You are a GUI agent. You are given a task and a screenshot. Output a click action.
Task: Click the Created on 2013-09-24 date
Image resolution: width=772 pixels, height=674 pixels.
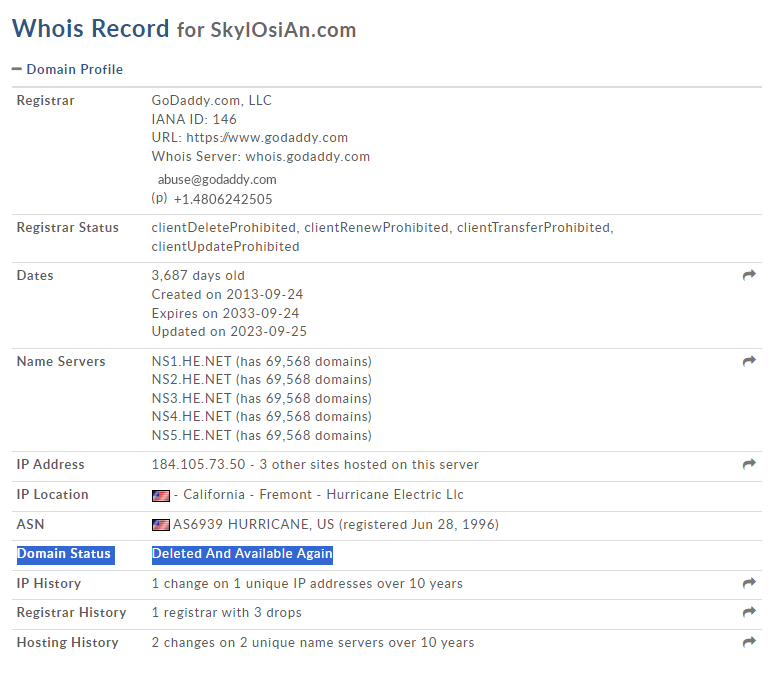227,294
